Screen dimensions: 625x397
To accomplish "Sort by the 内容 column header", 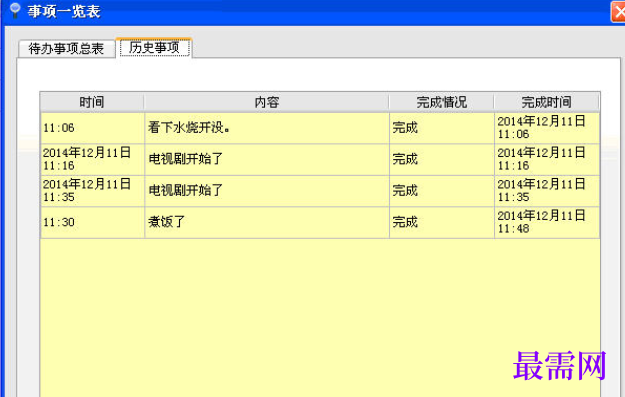I will coord(267,102).
